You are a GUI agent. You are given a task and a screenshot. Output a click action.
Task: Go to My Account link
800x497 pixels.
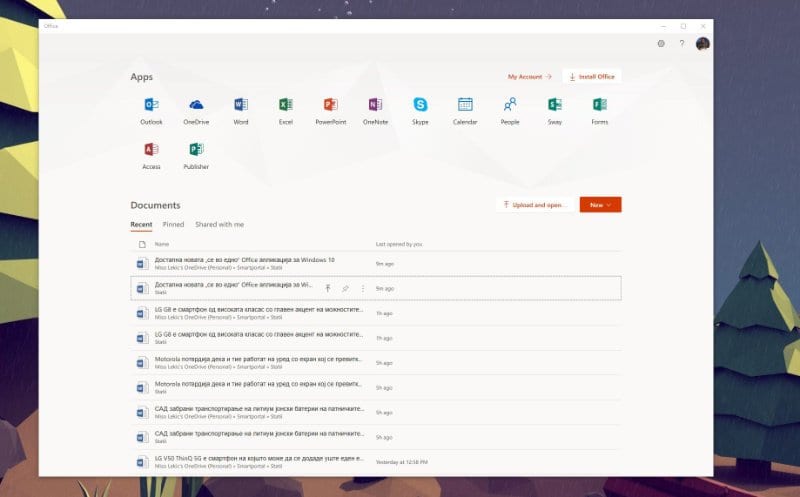(x=530, y=77)
